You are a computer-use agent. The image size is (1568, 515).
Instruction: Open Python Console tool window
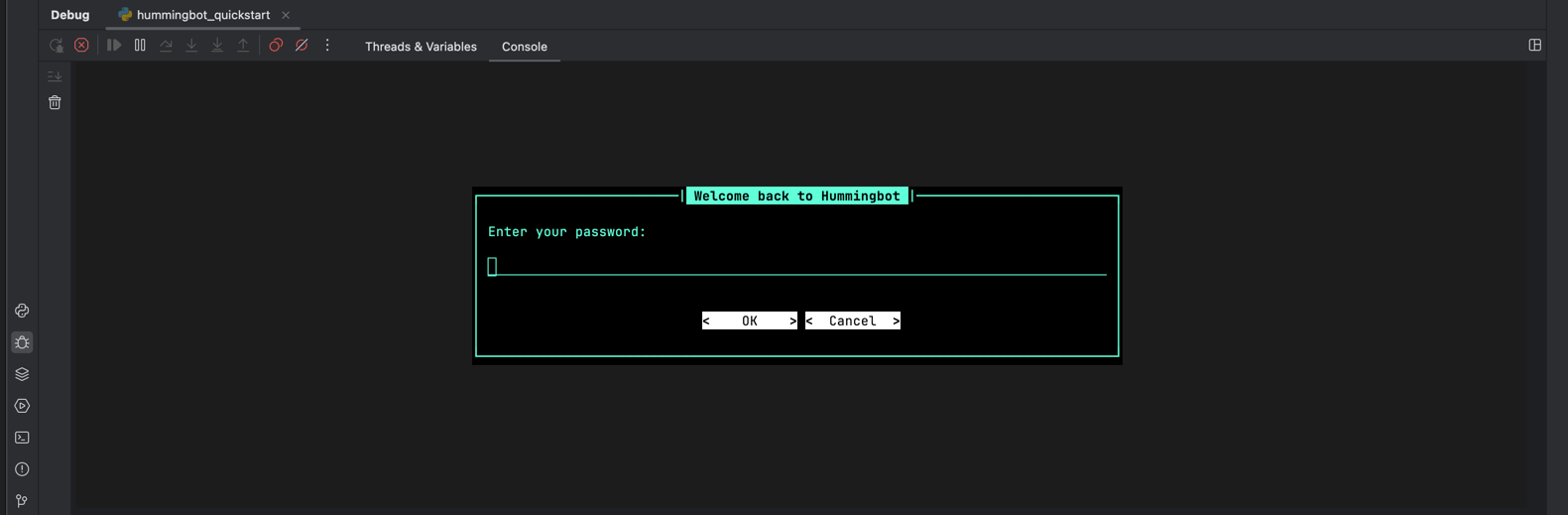click(22, 311)
